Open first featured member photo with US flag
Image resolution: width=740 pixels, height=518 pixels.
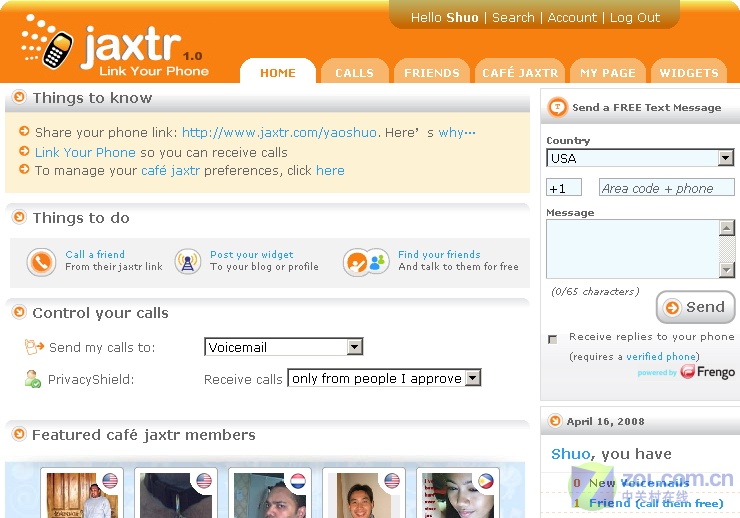82,495
